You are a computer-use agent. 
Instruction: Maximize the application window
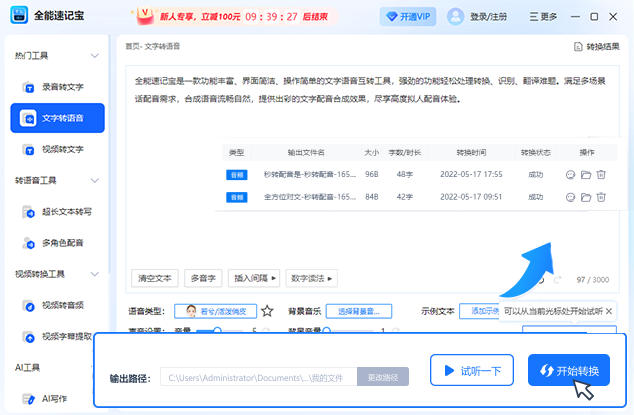coord(594,17)
